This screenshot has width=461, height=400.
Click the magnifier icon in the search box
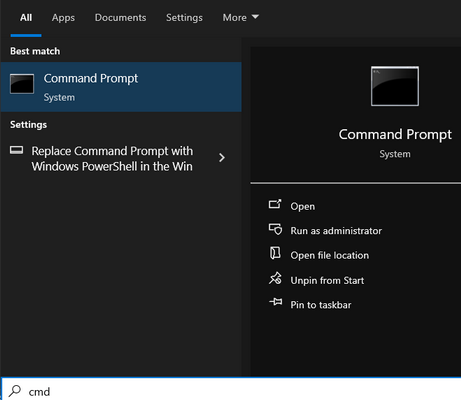(15, 391)
